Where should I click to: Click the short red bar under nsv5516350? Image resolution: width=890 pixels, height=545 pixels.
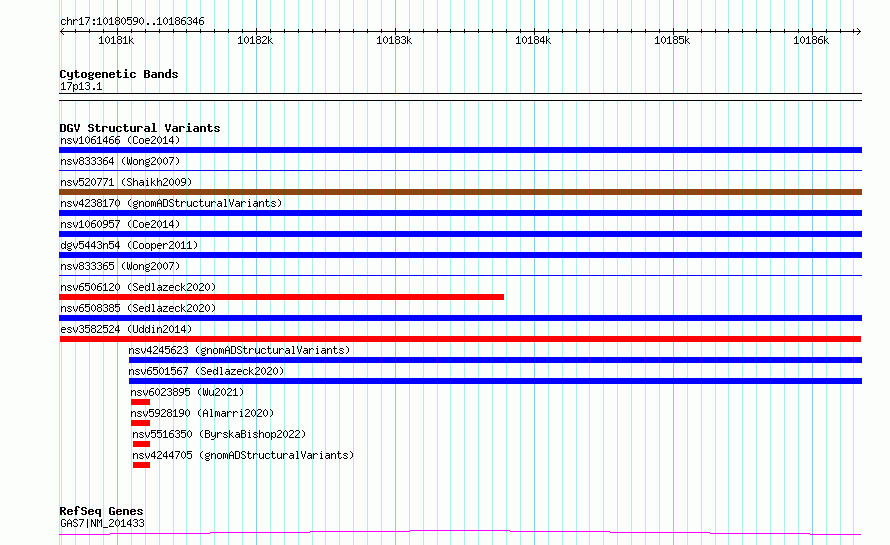click(x=141, y=444)
